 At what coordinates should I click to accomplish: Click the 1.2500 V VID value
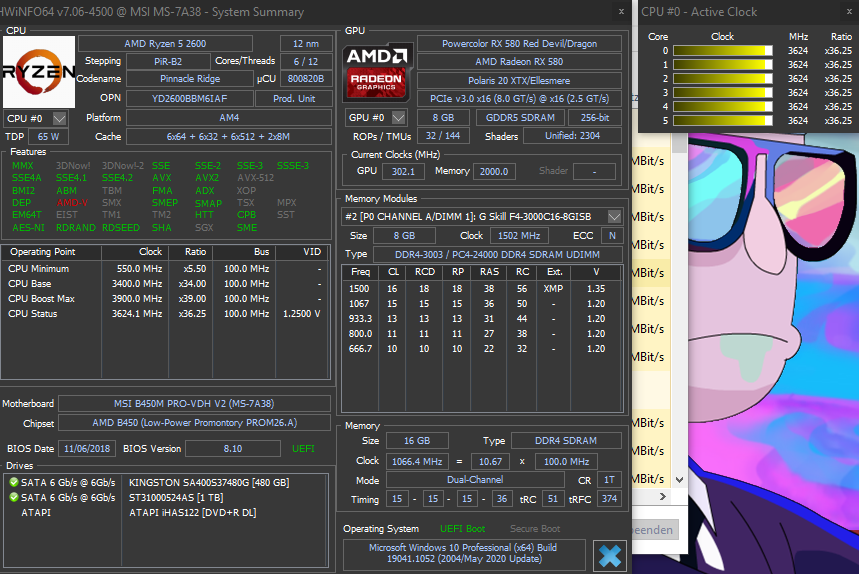302,314
